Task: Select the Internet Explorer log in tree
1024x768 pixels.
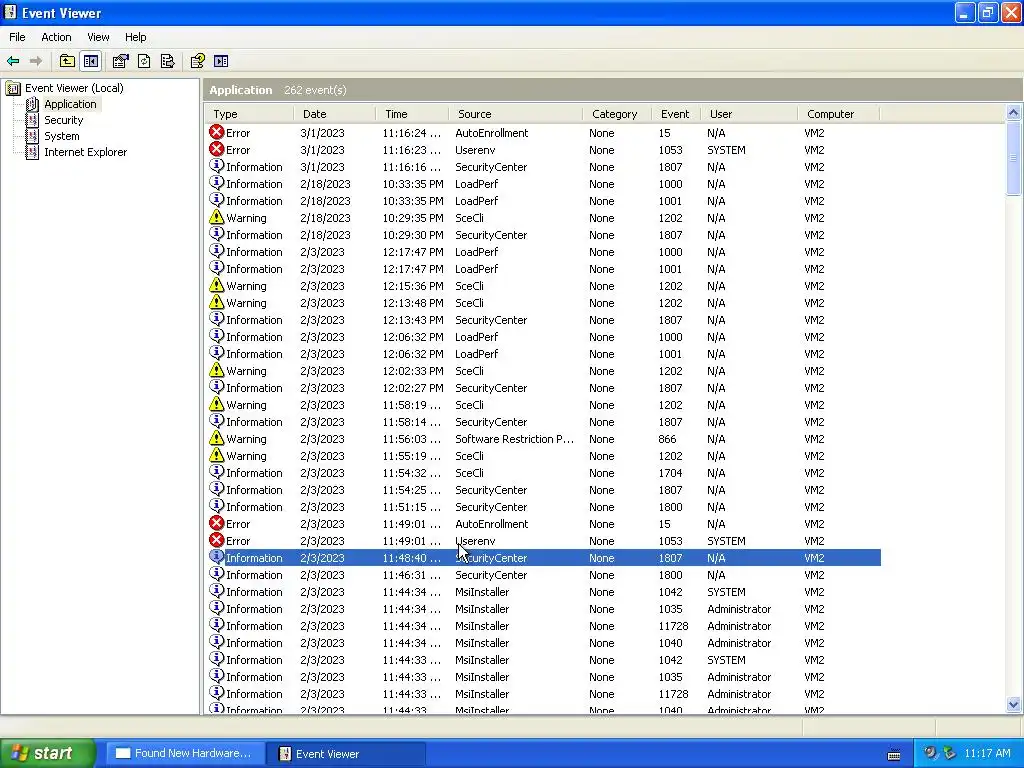Action: 86,152
